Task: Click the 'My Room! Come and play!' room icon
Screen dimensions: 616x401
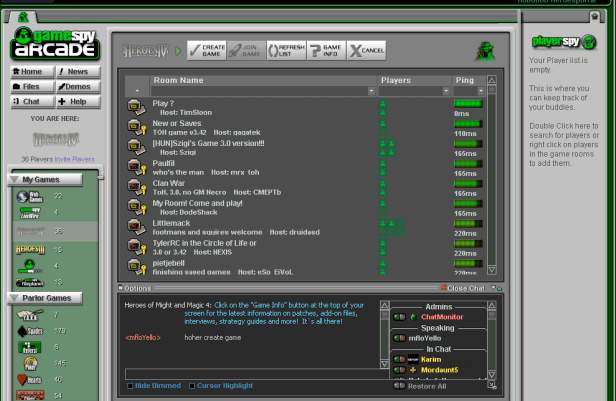Action: coord(136,207)
